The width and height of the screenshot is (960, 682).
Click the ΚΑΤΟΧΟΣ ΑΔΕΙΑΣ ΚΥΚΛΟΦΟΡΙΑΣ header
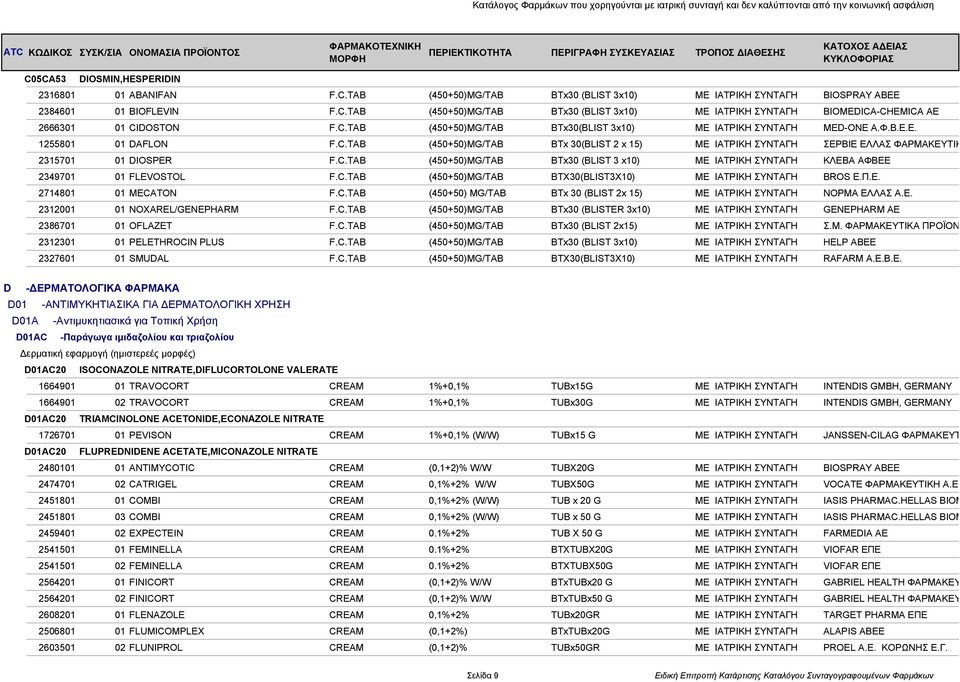pyautogui.click(x=864, y=53)
